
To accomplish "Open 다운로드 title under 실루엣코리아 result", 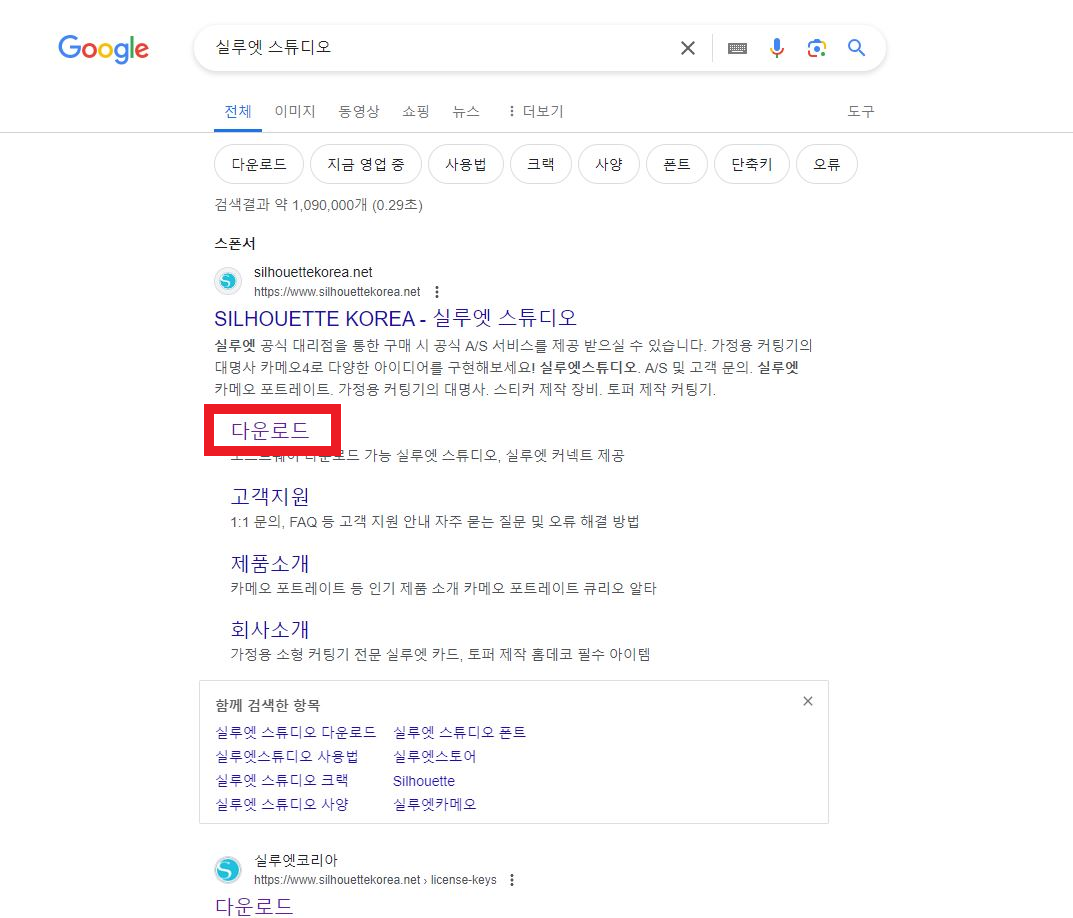I will 254,906.
